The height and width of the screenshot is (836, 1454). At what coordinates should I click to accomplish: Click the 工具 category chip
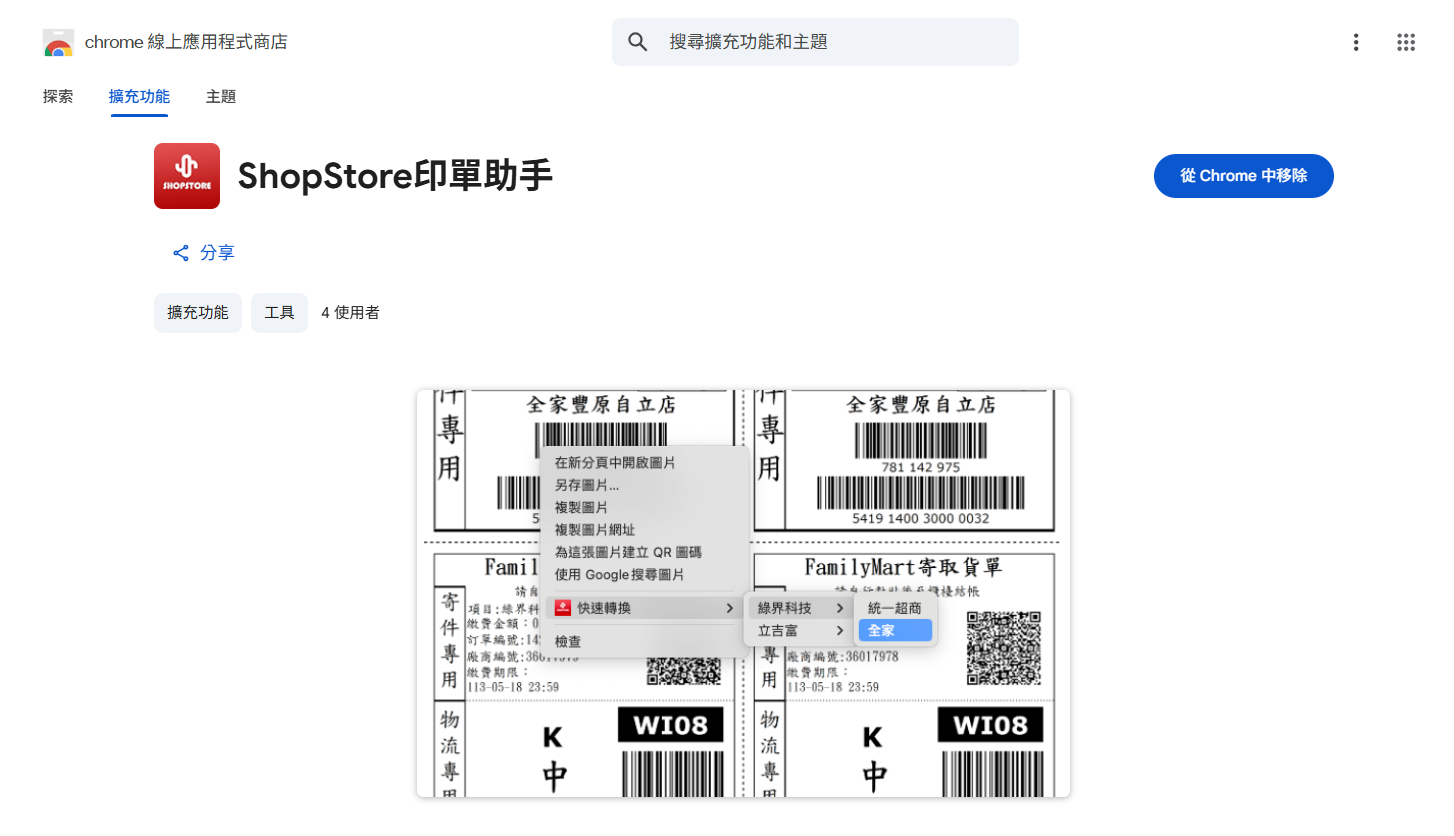point(279,313)
